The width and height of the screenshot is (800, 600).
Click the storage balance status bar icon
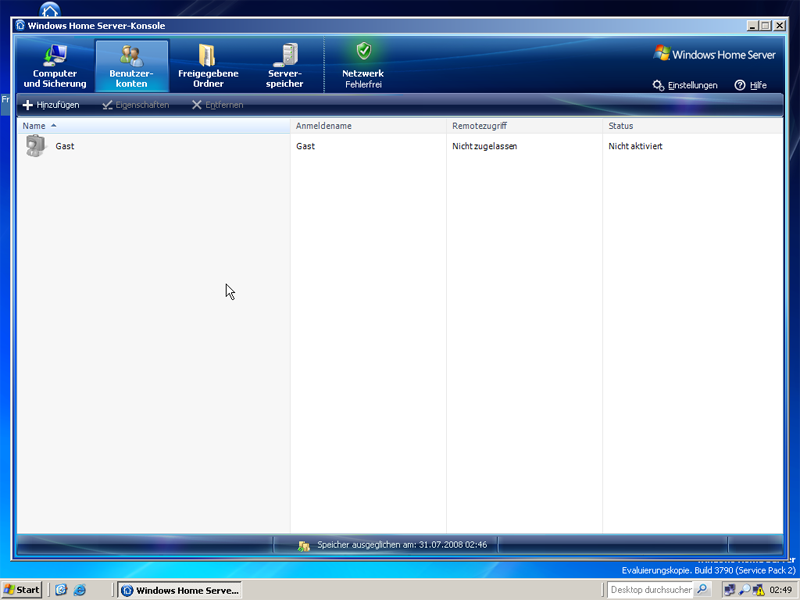pos(304,545)
